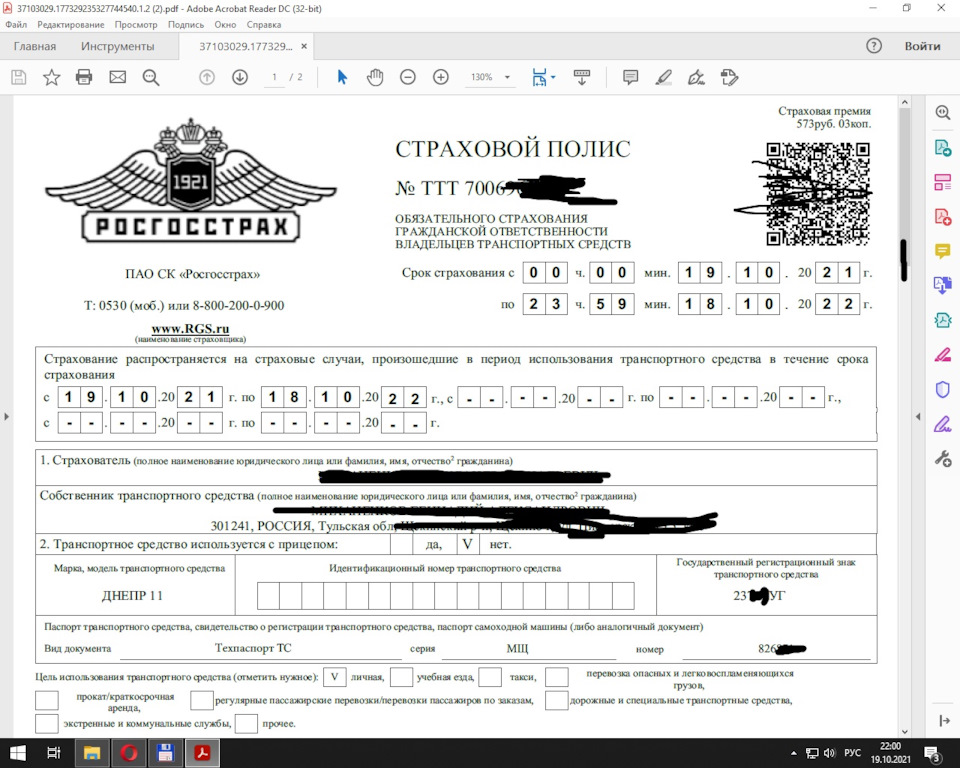960x768 pixels.
Task: Click the current page number field
Action: click(275, 77)
